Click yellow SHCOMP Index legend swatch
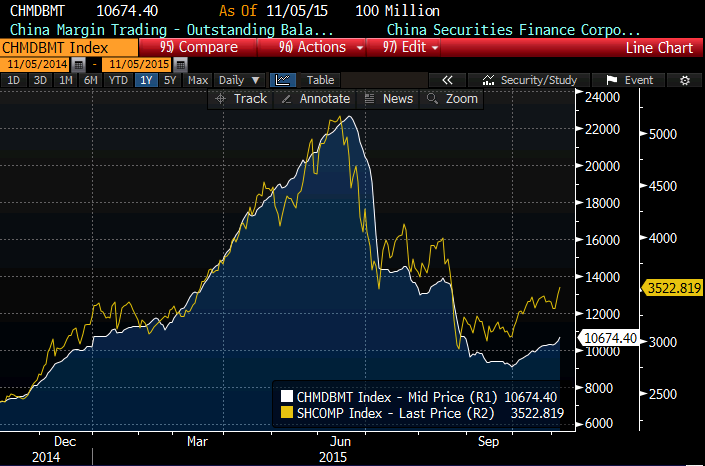Viewport: 705px width, 466px height. [x=286, y=412]
